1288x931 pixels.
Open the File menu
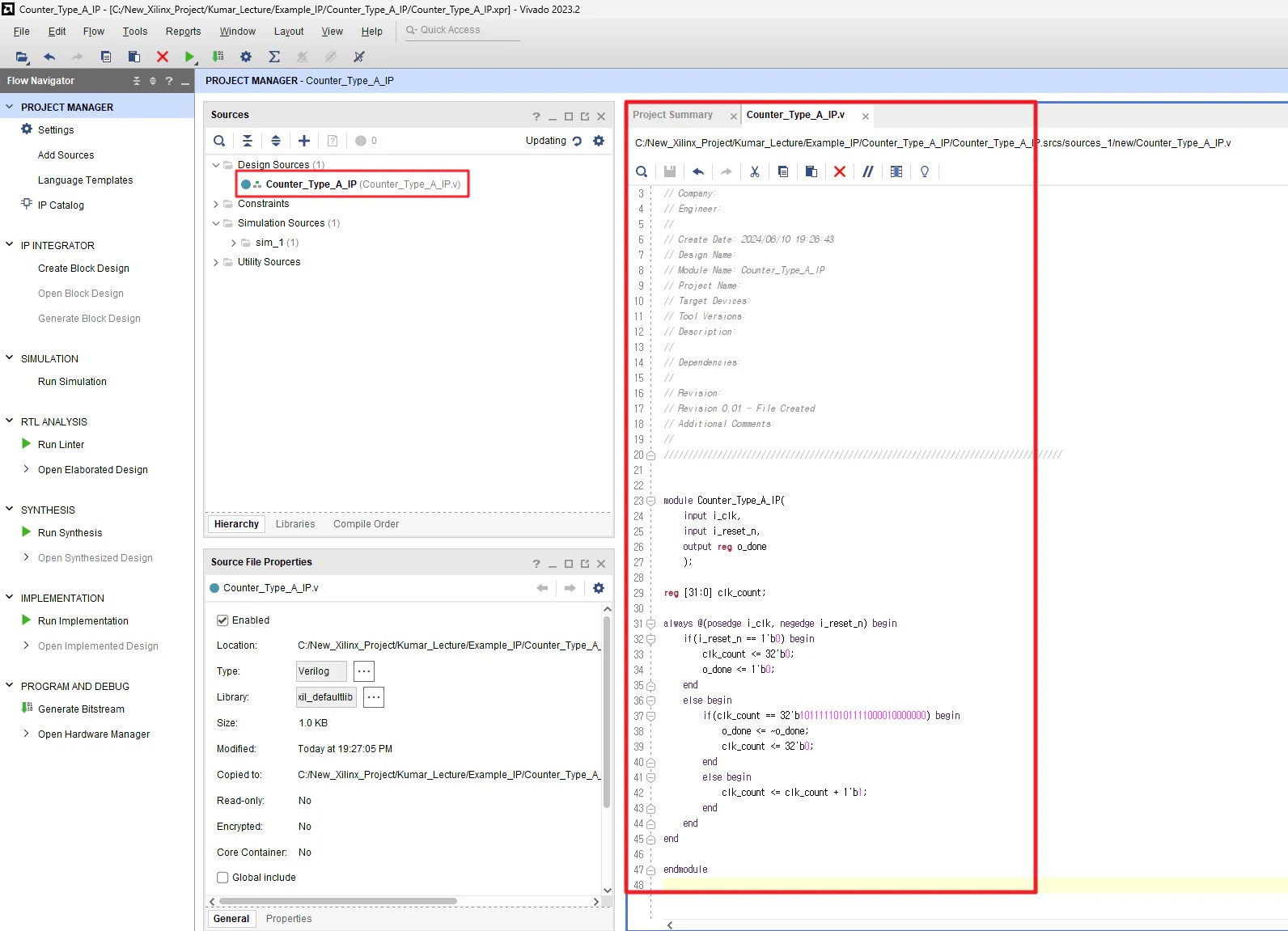(x=22, y=32)
